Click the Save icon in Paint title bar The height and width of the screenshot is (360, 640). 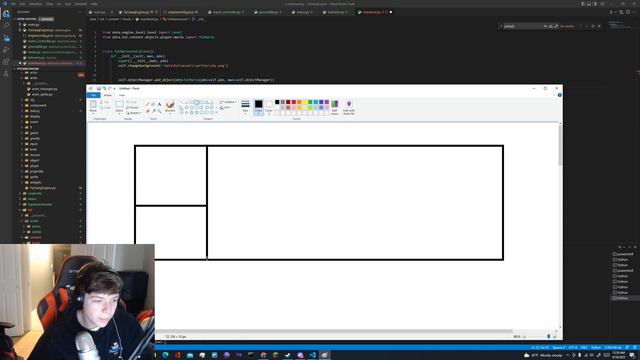(98, 88)
